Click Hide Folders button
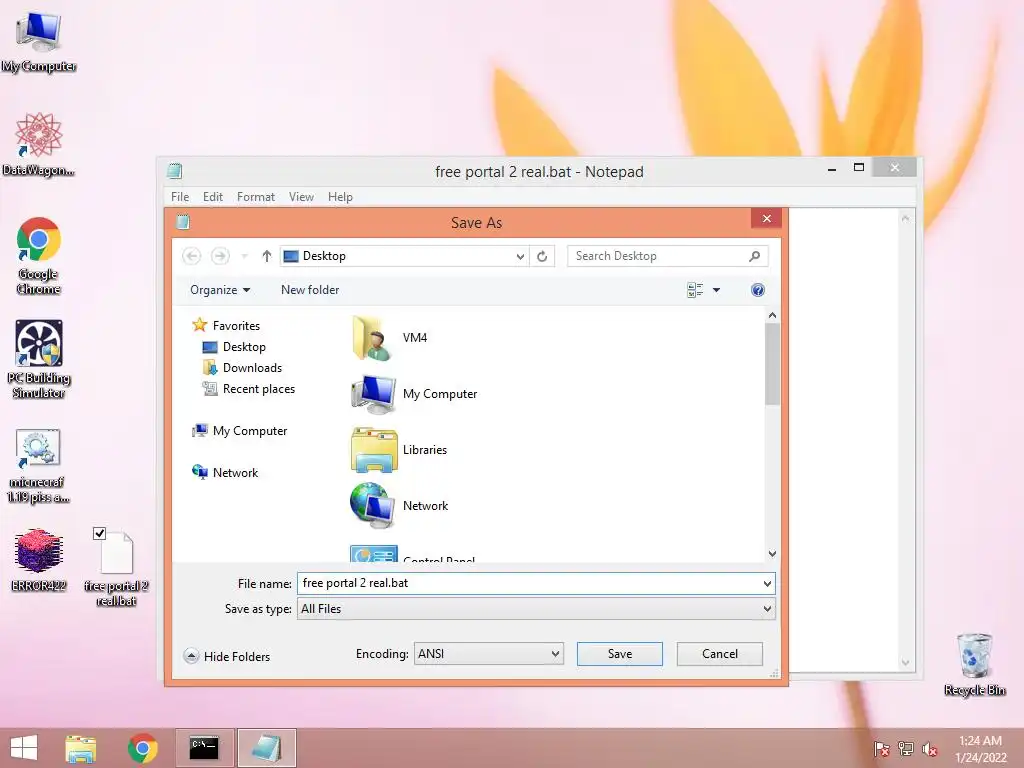This screenshot has height=768, width=1024. coord(227,656)
